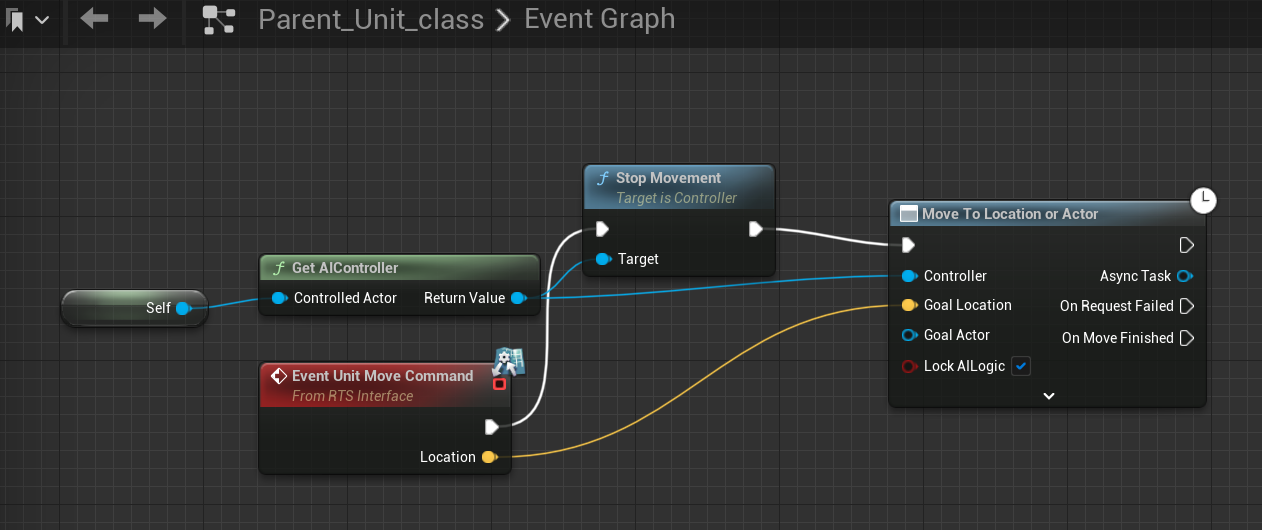Select Move To Location or Actor node title

[1010, 214]
